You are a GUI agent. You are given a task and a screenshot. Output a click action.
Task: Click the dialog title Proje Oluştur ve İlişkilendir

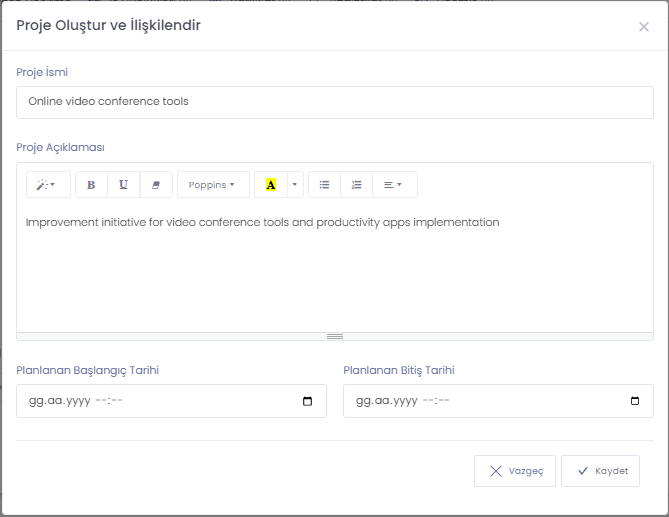click(108, 25)
